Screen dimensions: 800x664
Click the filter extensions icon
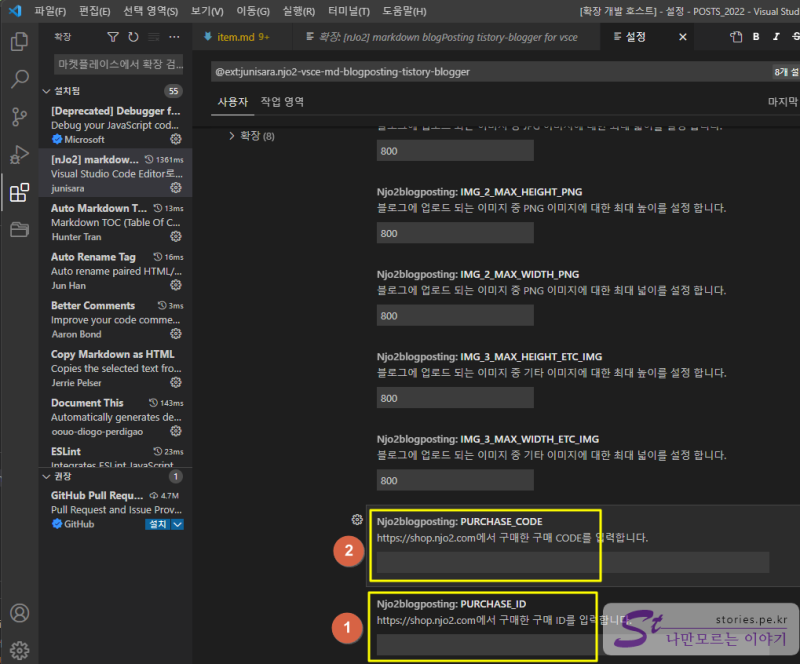(x=113, y=37)
